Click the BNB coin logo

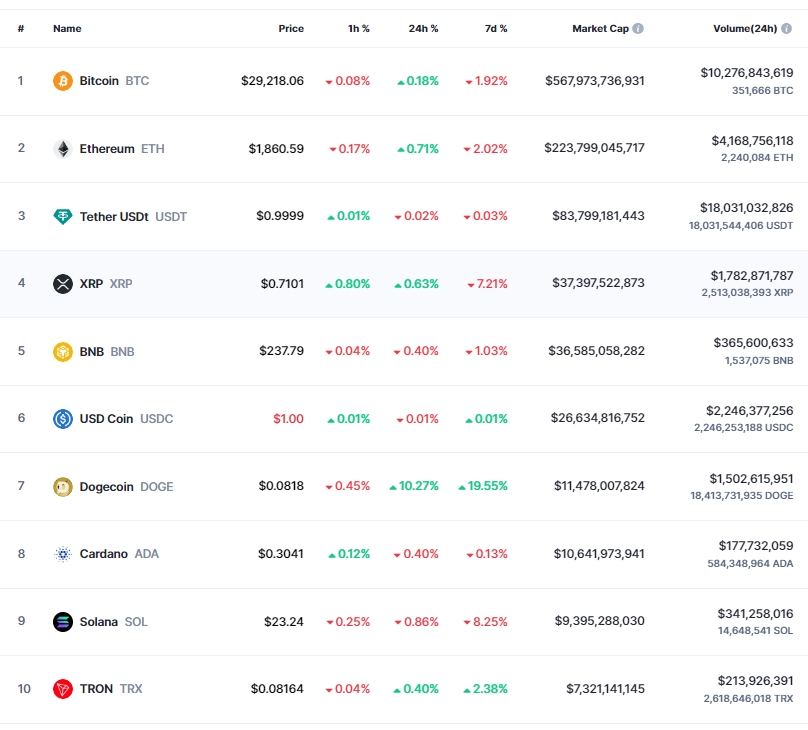pos(63,352)
